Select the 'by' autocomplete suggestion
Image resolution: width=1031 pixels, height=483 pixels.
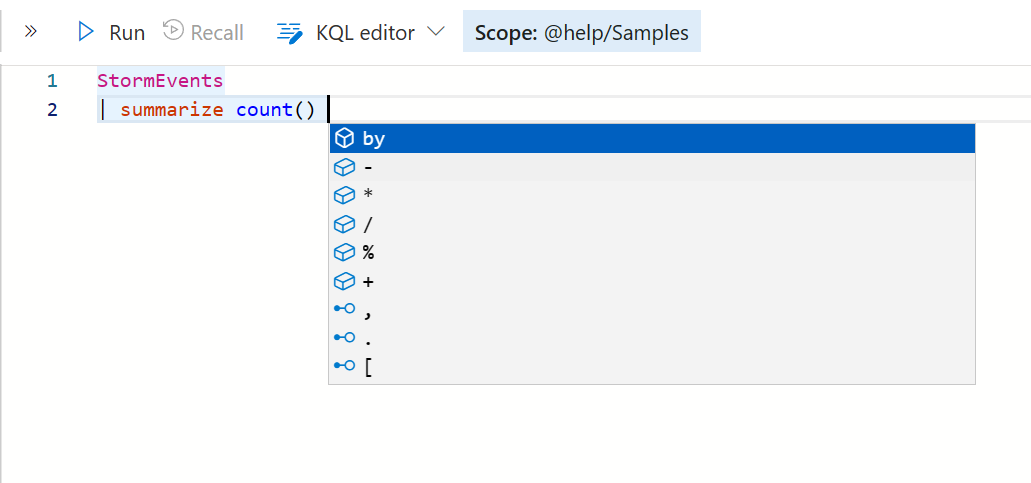652,139
